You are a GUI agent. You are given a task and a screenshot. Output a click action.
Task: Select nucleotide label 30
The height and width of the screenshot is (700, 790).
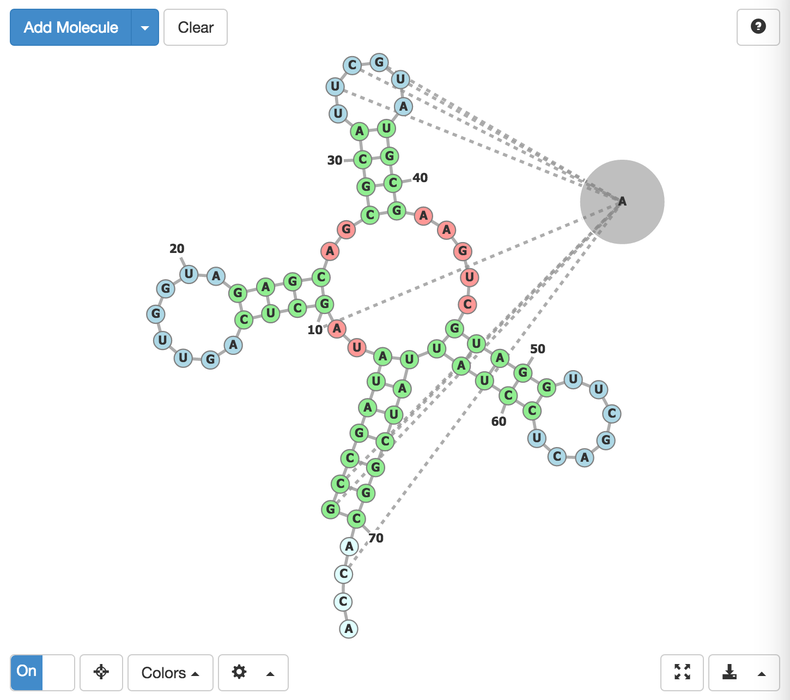pos(335,160)
